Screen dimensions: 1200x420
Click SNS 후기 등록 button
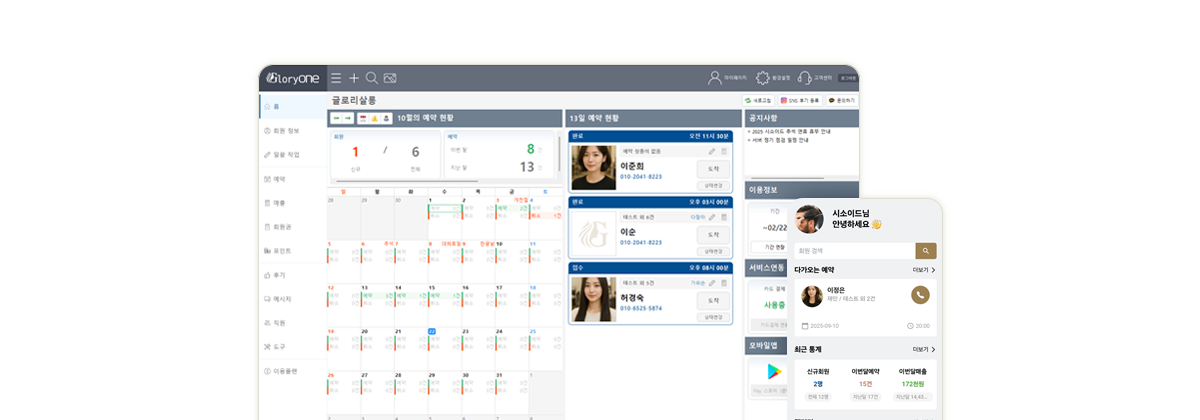[800, 100]
